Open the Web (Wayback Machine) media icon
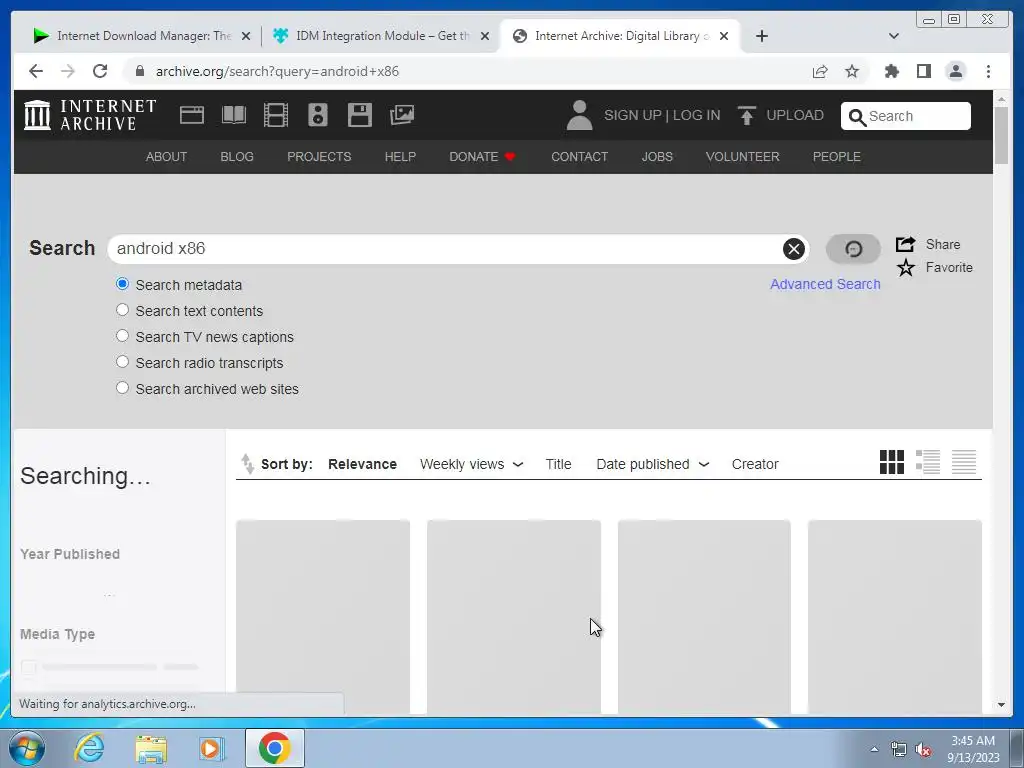 (x=192, y=115)
